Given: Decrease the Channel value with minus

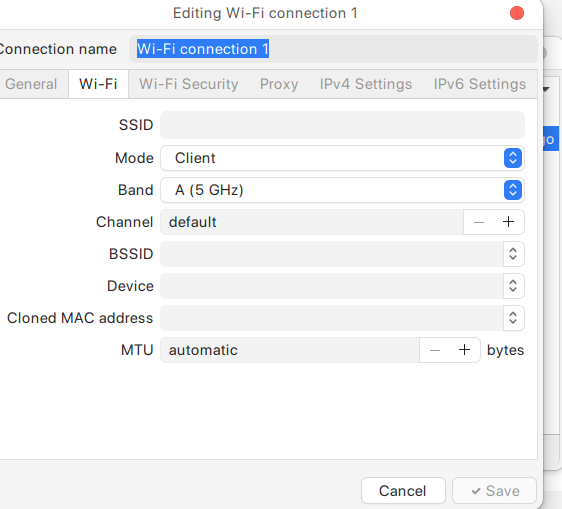Looking at the screenshot, I should (x=478, y=222).
